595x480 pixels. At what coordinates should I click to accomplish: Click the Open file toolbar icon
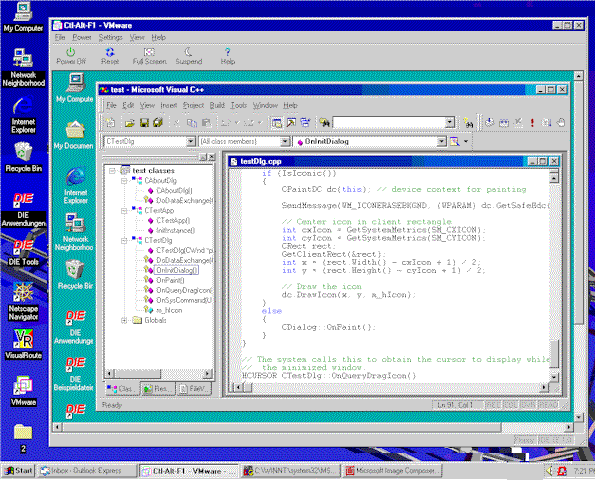click(x=129, y=123)
